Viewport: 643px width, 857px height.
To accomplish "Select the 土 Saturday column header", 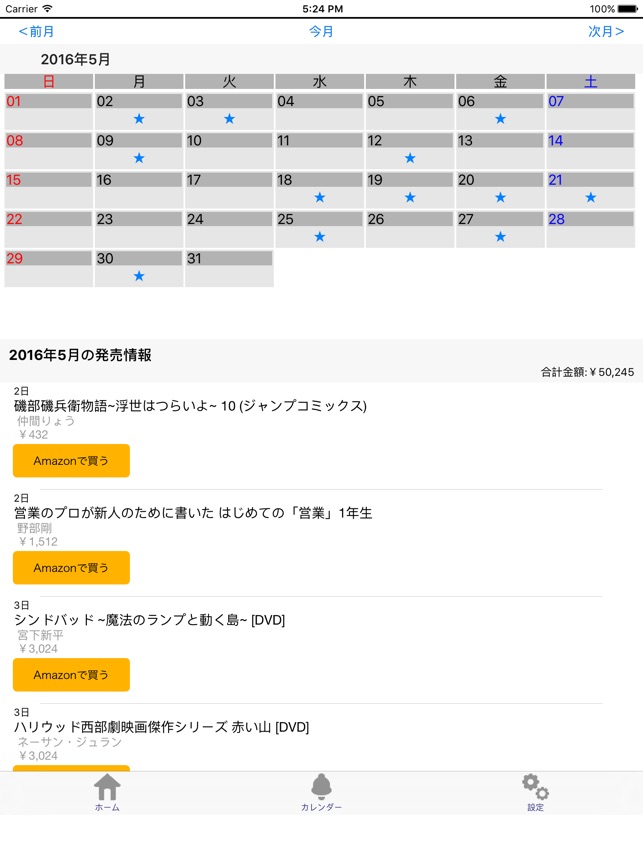I will click(x=590, y=81).
